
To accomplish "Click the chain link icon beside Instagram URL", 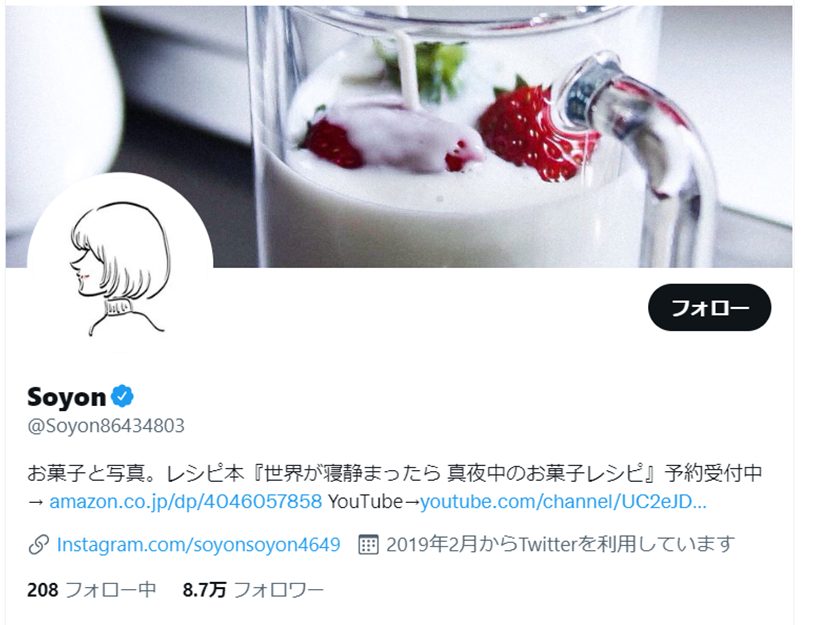I will click(x=39, y=544).
